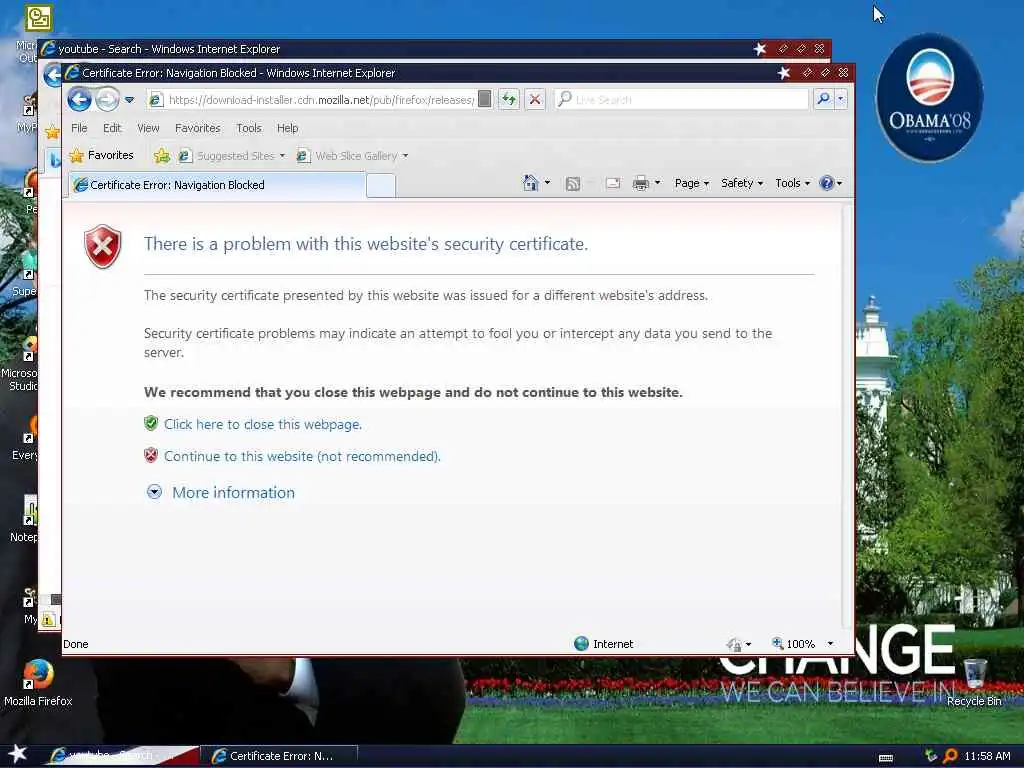This screenshot has height=768, width=1024.
Task: Click the star Start button on taskbar
Action: pos(18,754)
